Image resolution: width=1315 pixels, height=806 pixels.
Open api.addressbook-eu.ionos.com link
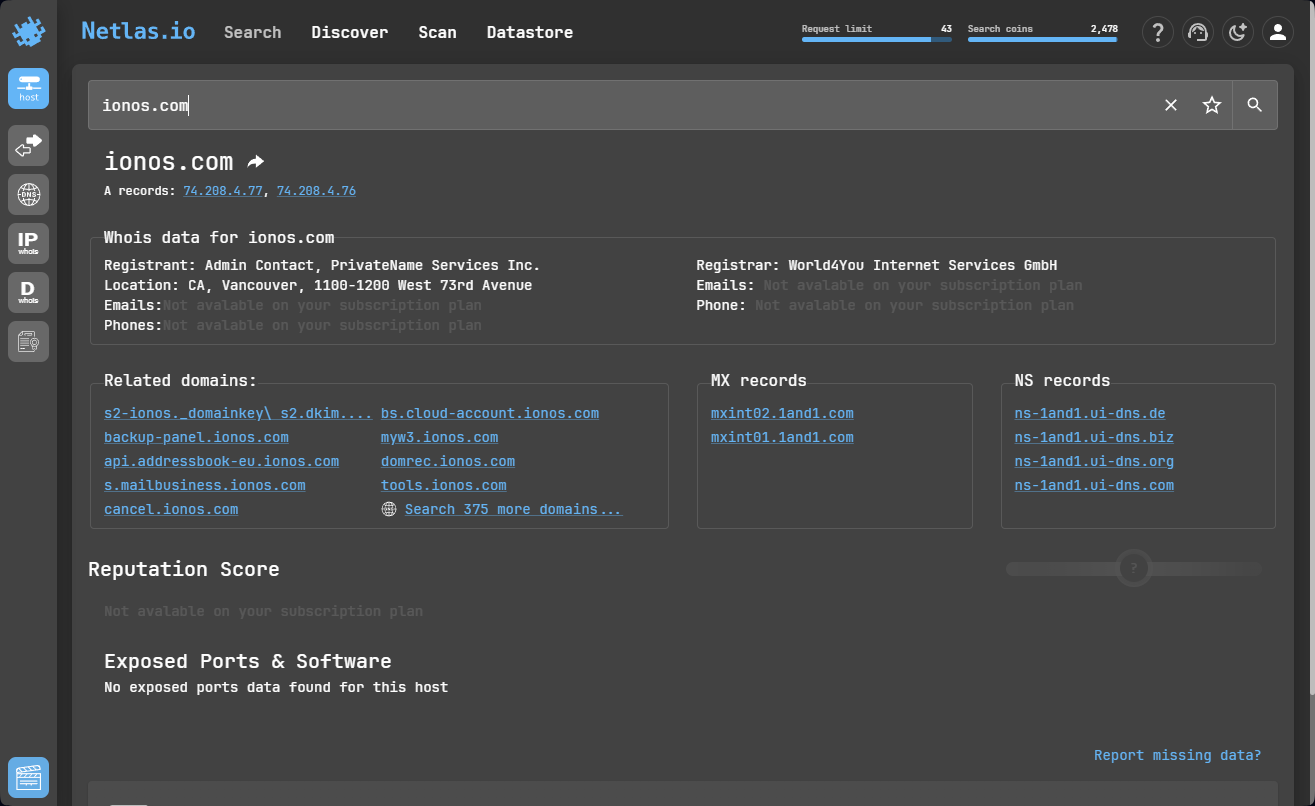pyautogui.click(x=221, y=461)
